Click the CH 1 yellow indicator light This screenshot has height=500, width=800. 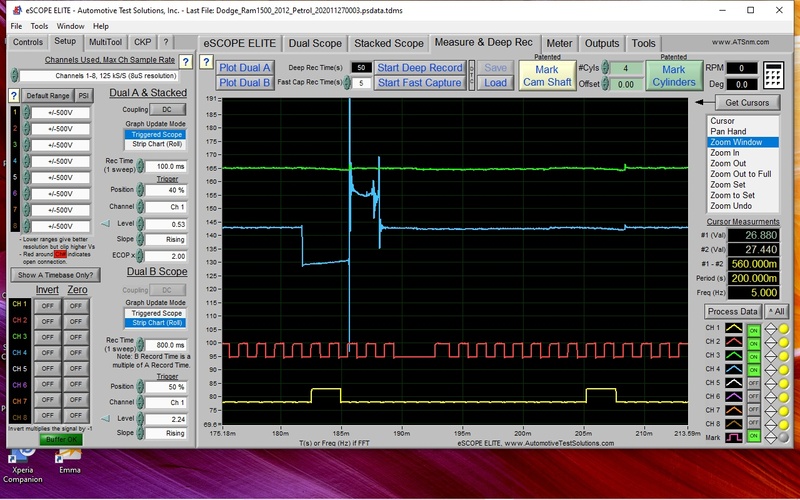click(783, 329)
